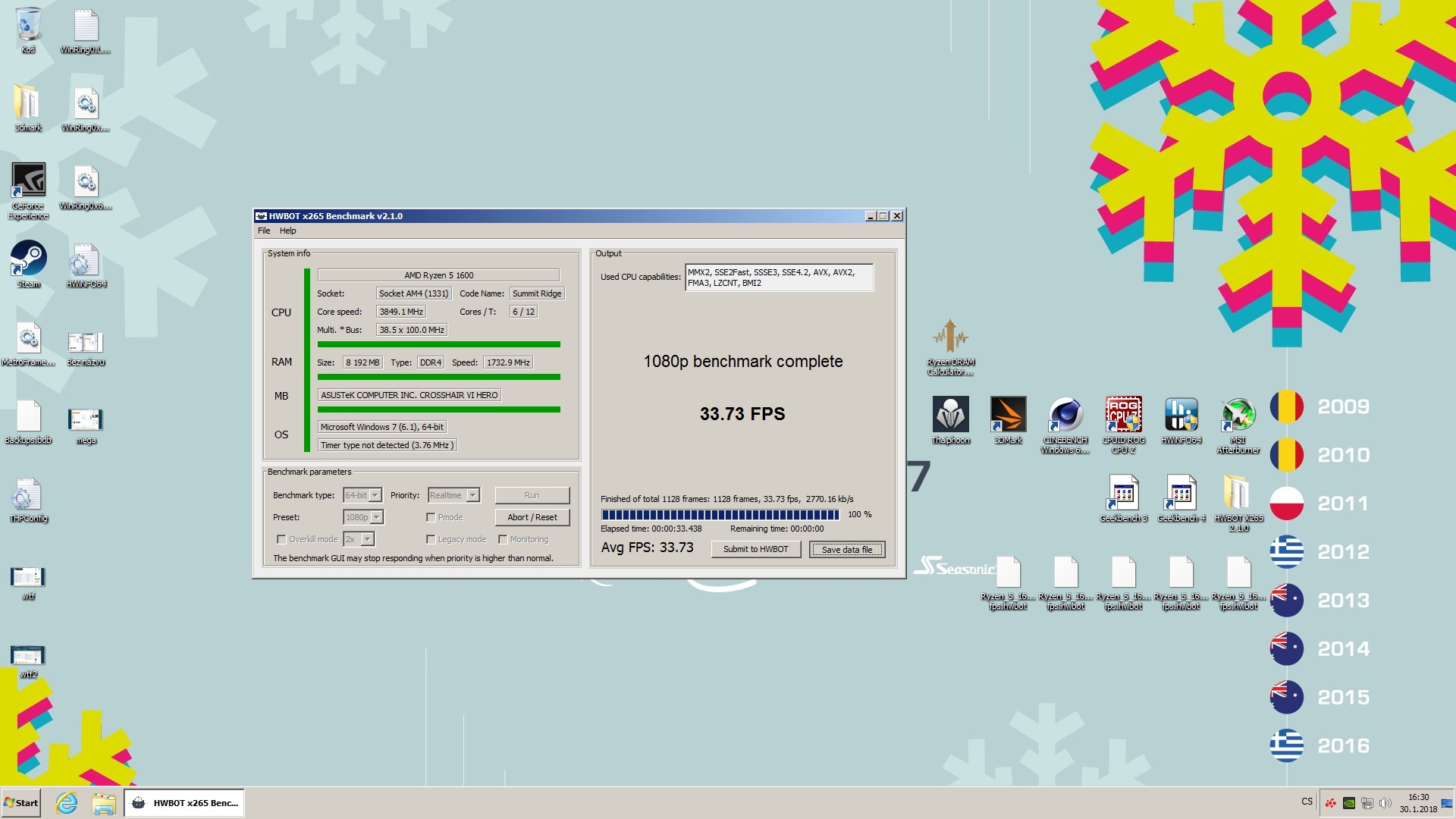The height and width of the screenshot is (819, 1456).
Task: Launch Ryzen DRAM Calculator shortcut
Action: (950, 346)
